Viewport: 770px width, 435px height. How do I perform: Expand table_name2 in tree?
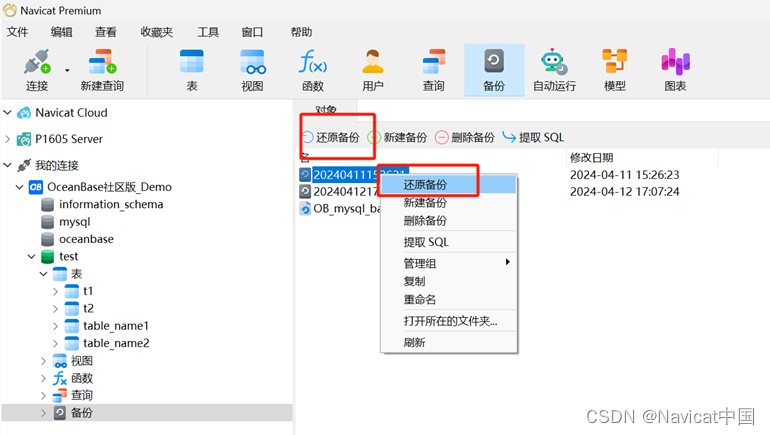pos(55,343)
